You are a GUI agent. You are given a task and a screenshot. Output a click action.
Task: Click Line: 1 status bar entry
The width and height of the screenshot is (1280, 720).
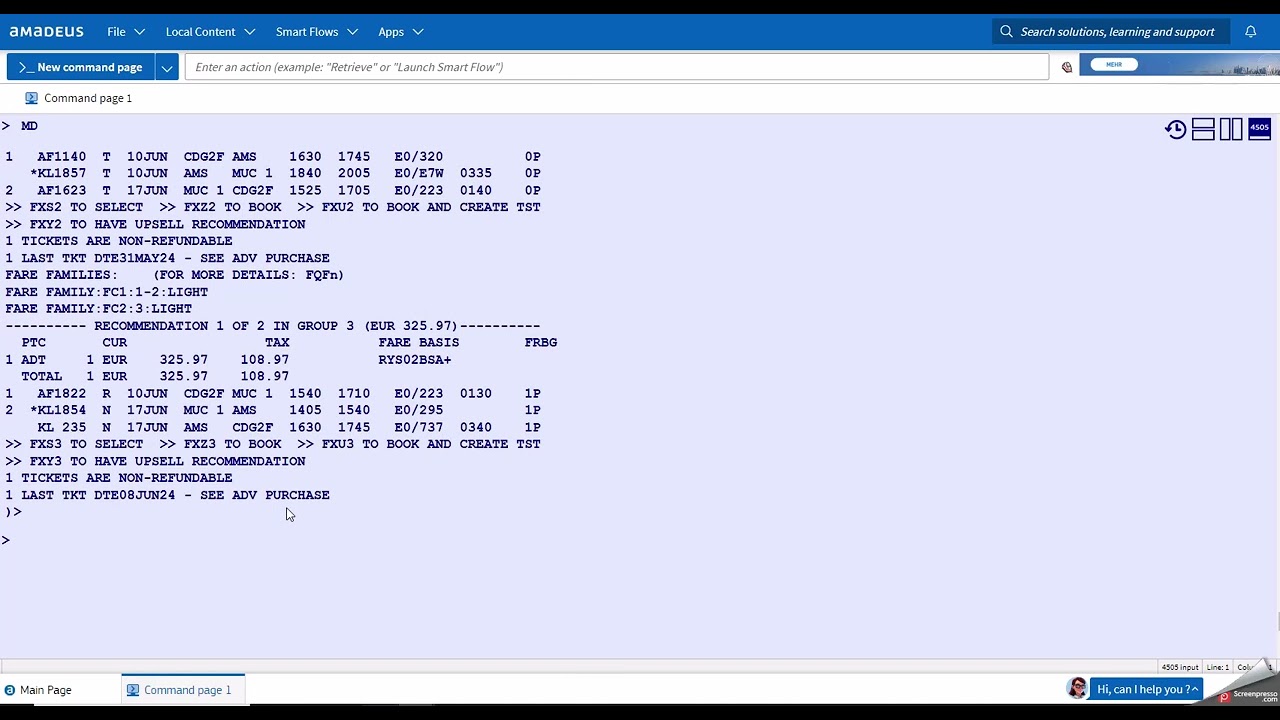pos(1218,667)
